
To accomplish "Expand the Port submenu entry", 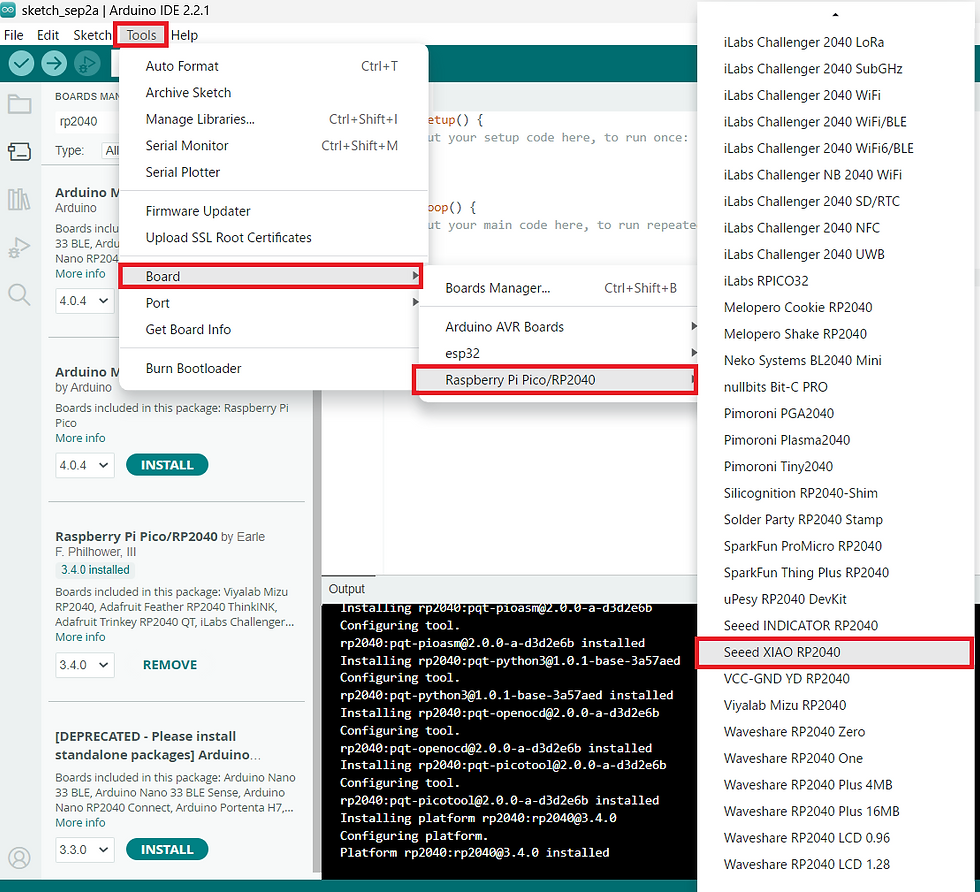I will (271, 303).
